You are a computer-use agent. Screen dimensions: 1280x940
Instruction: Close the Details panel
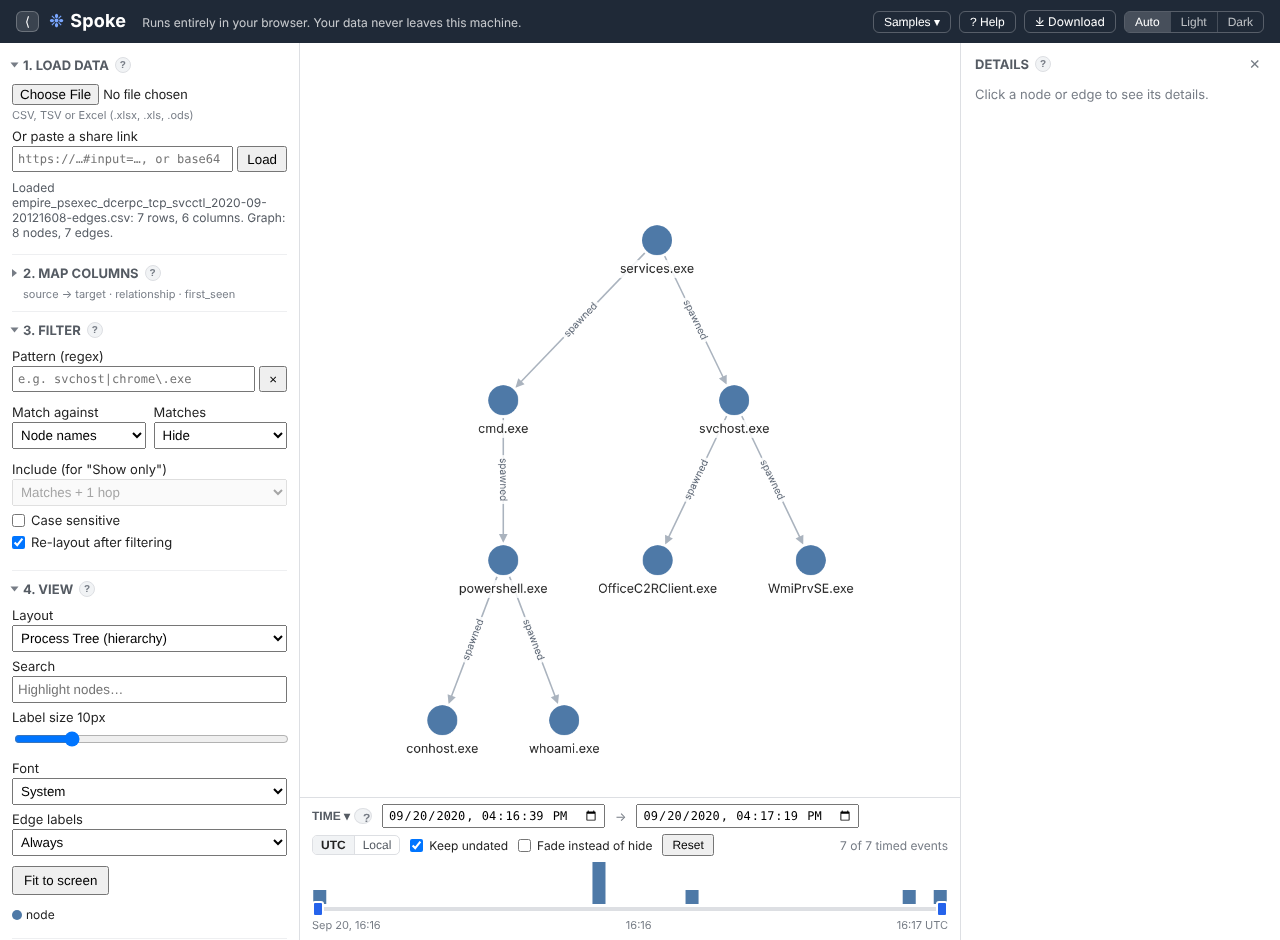(1255, 64)
